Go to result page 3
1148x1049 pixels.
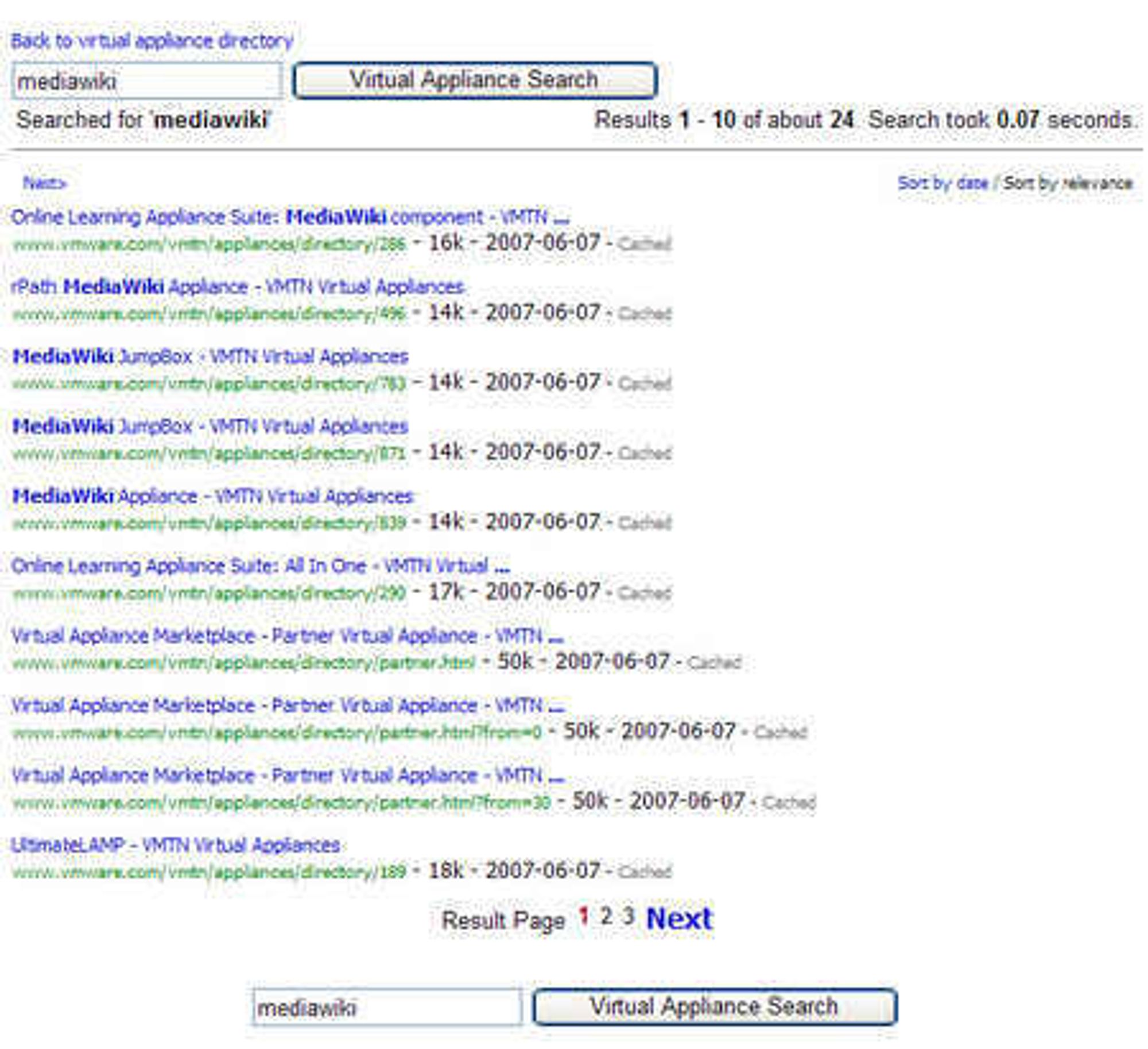coord(629,916)
